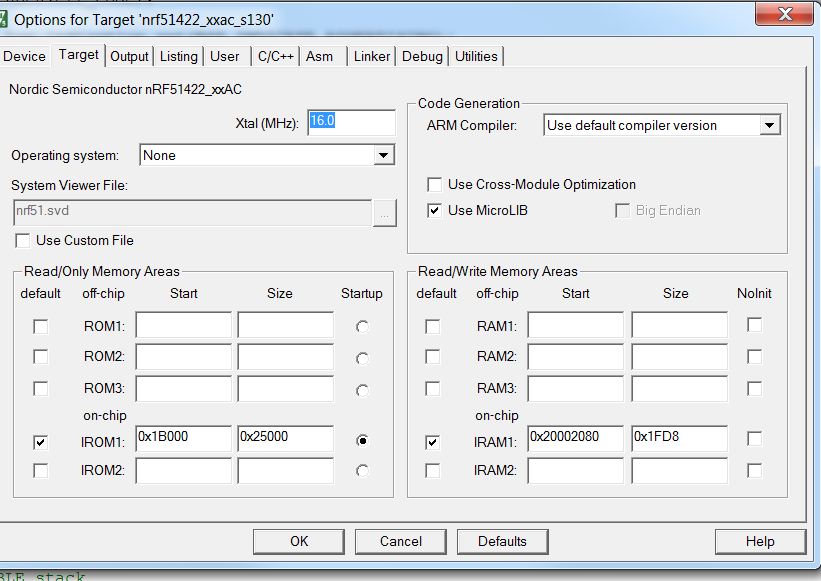Enable NoInit for IRAM1

coord(755,439)
